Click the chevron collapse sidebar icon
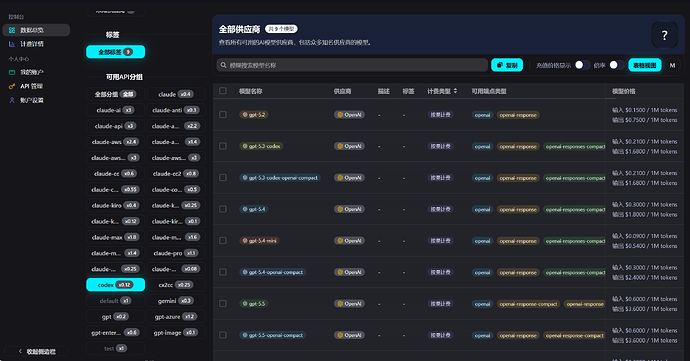Image resolution: width=690 pixels, height=361 pixels. point(20,351)
